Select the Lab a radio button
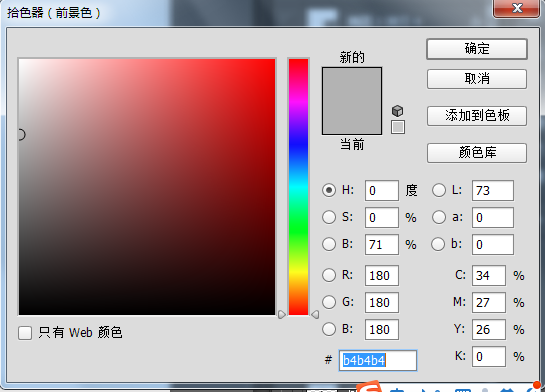Viewport: 545px width, 392px height. coord(439,217)
